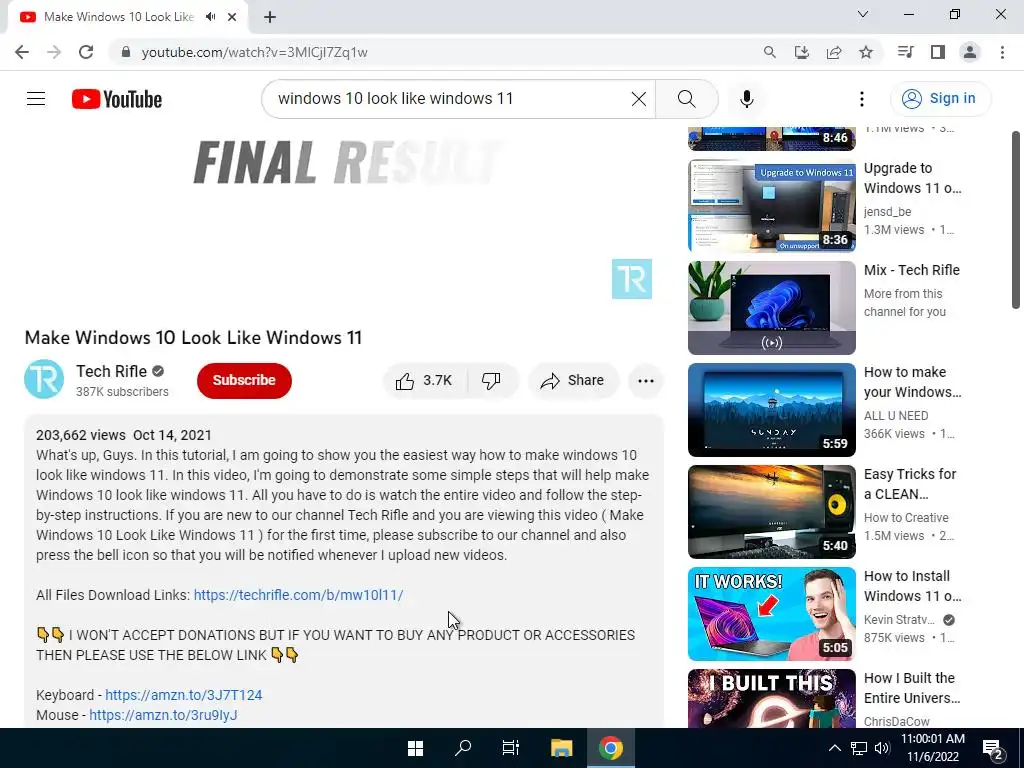Open more actions ellipsis below video
The width and height of the screenshot is (1024, 768).
646,381
